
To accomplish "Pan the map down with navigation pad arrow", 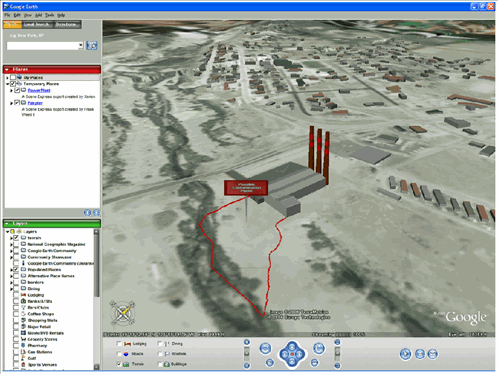I will (x=292, y=362).
